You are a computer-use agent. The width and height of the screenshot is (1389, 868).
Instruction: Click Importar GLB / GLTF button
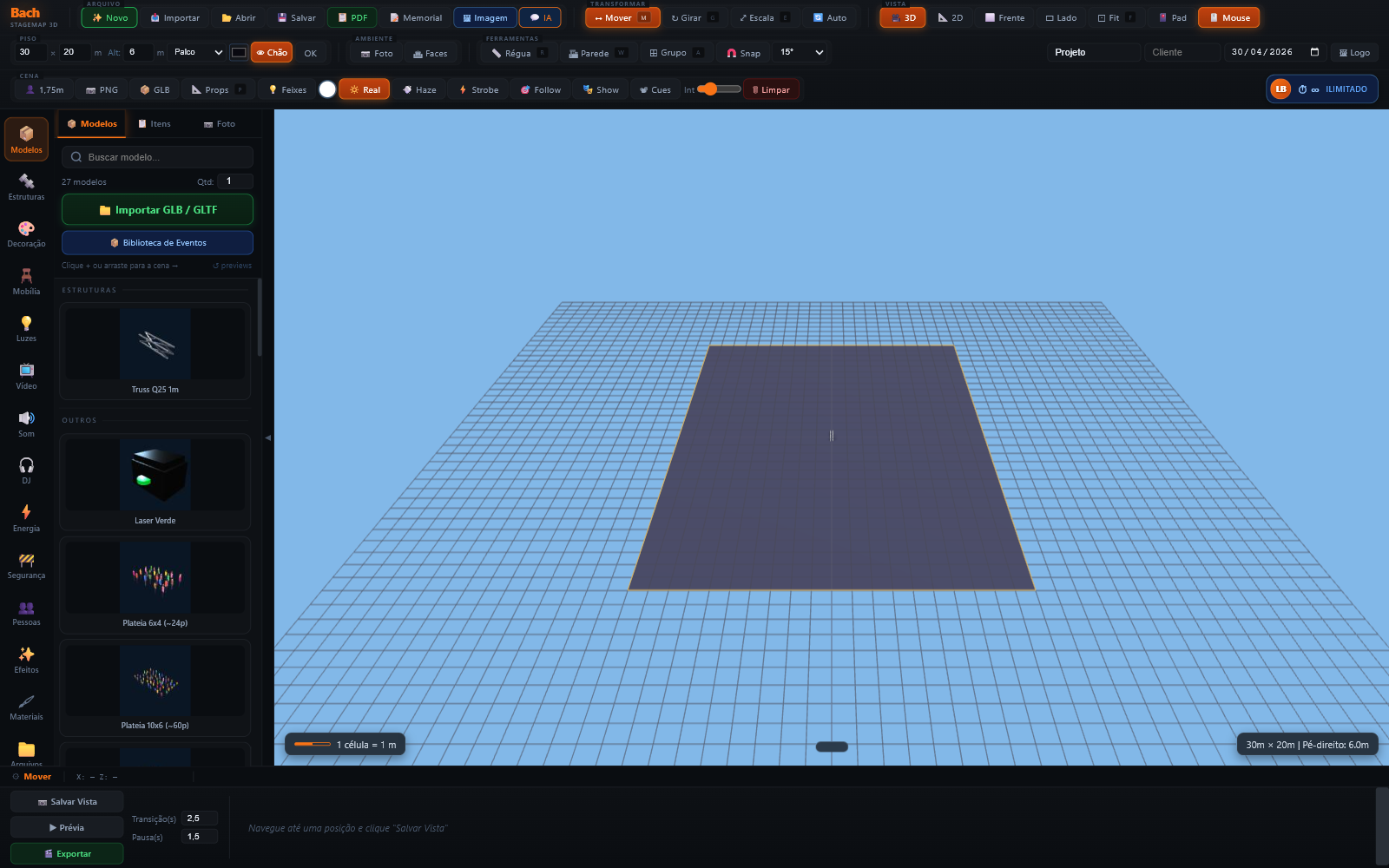pos(157,210)
